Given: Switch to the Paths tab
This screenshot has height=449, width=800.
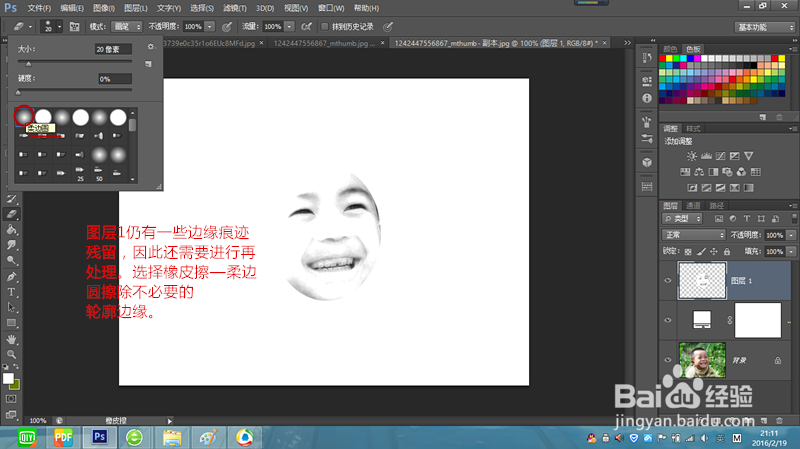Looking at the screenshot, I should [717, 206].
